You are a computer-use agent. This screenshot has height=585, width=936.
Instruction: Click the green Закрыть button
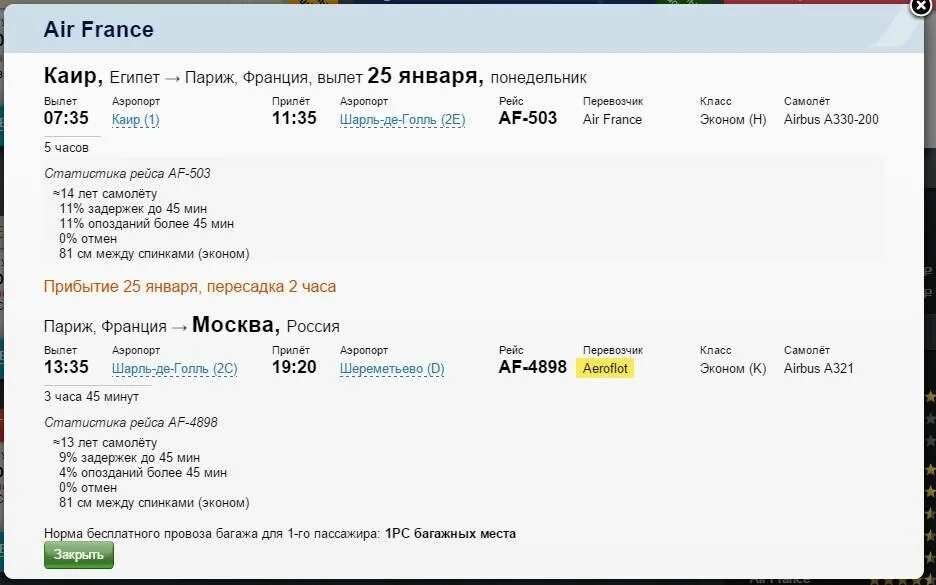[x=79, y=555]
